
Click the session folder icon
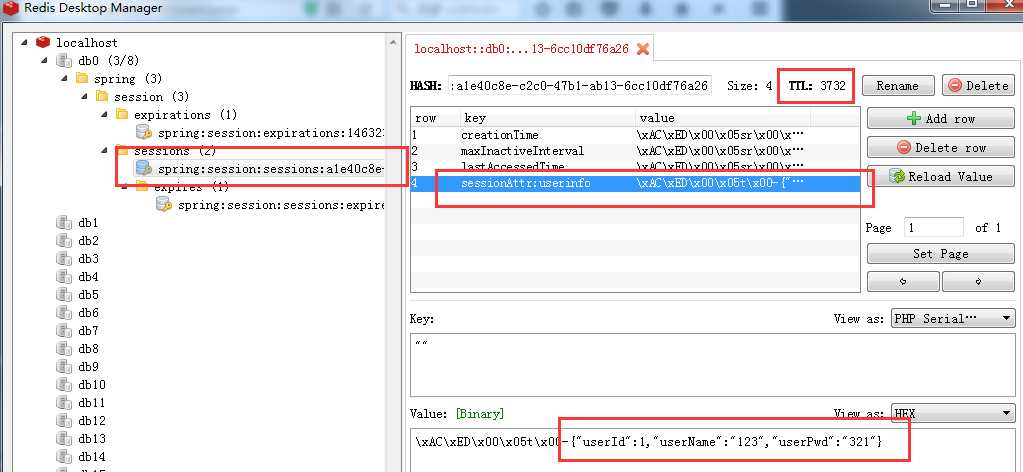coord(102,97)
